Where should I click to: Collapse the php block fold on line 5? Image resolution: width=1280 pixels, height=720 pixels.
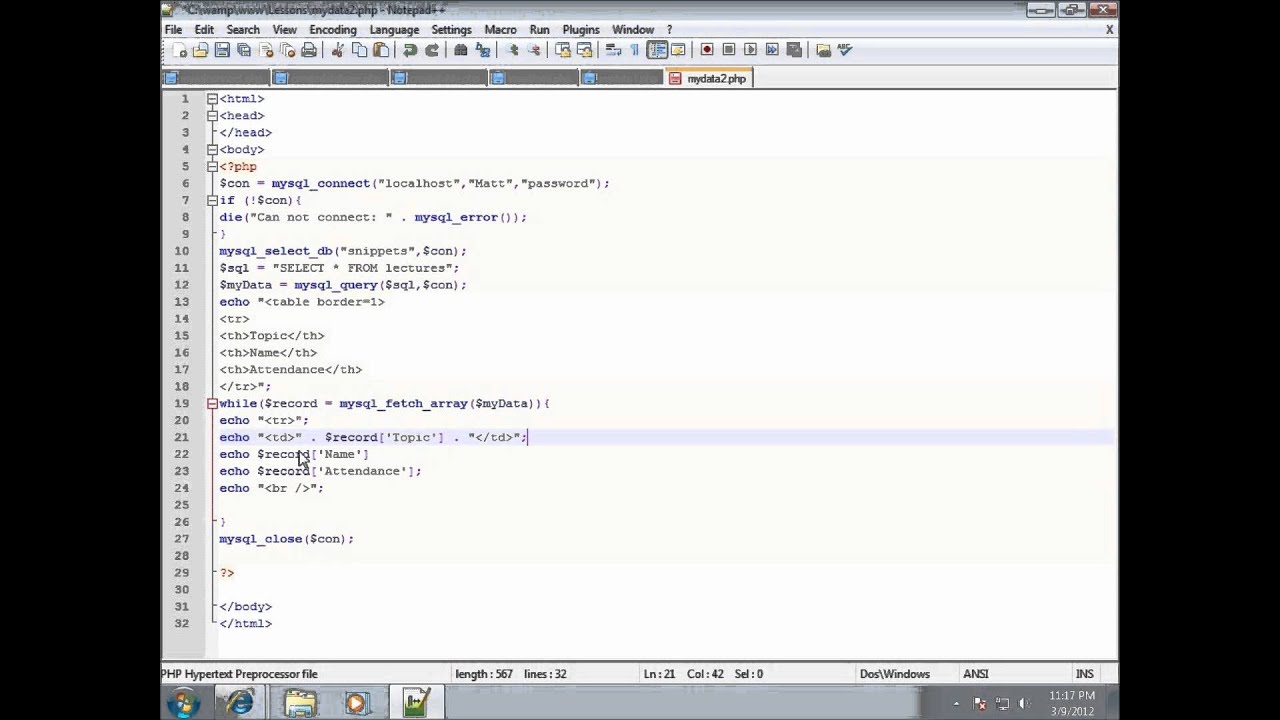click(212, 167)
